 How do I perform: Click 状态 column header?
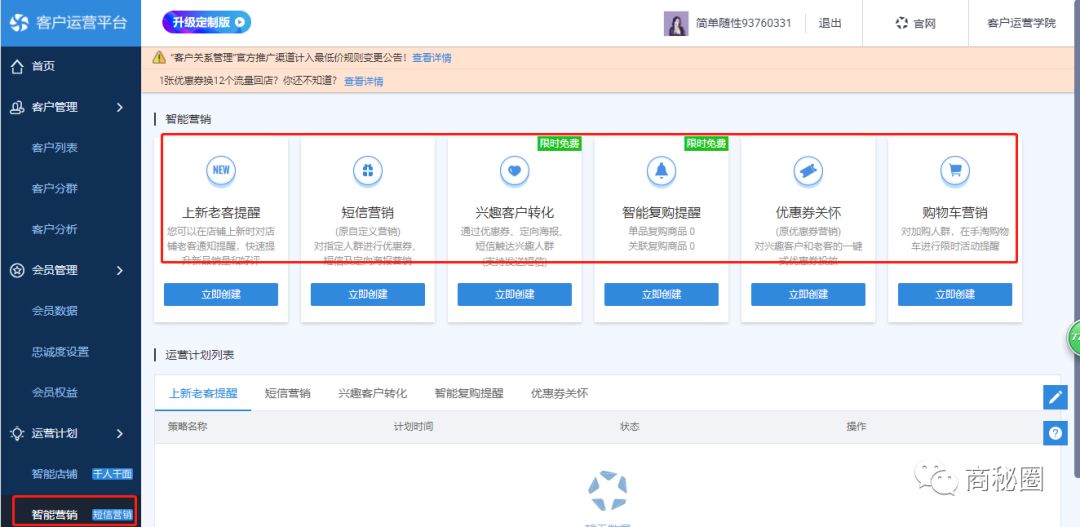pos(630,426)
